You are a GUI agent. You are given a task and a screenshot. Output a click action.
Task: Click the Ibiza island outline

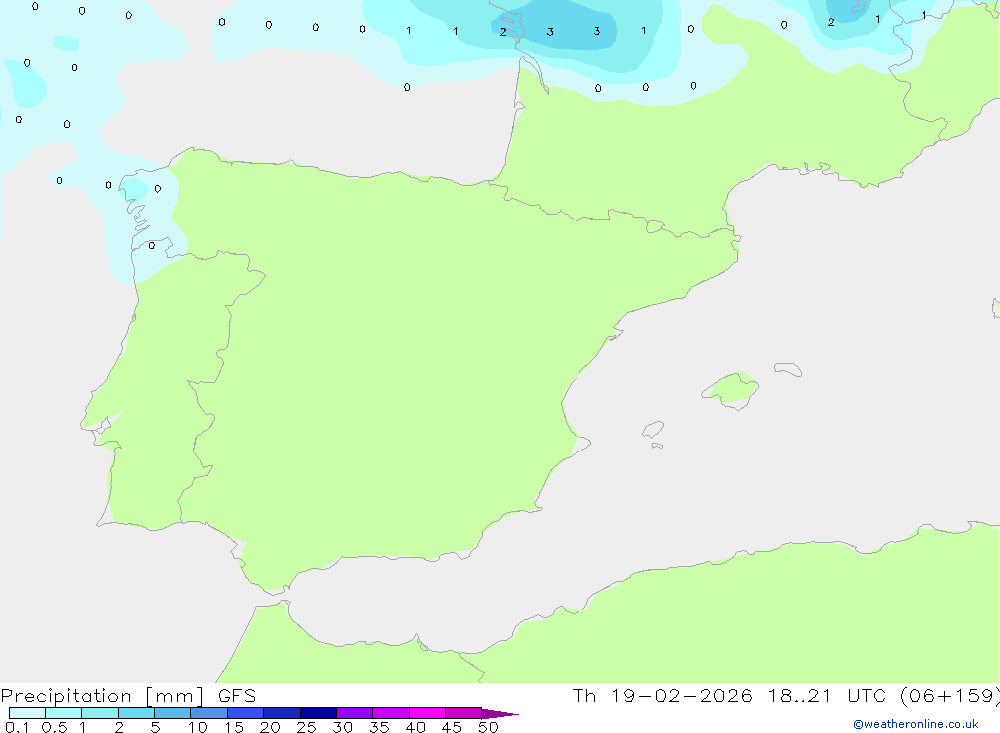pyautogui.click(x=653, y=429)
